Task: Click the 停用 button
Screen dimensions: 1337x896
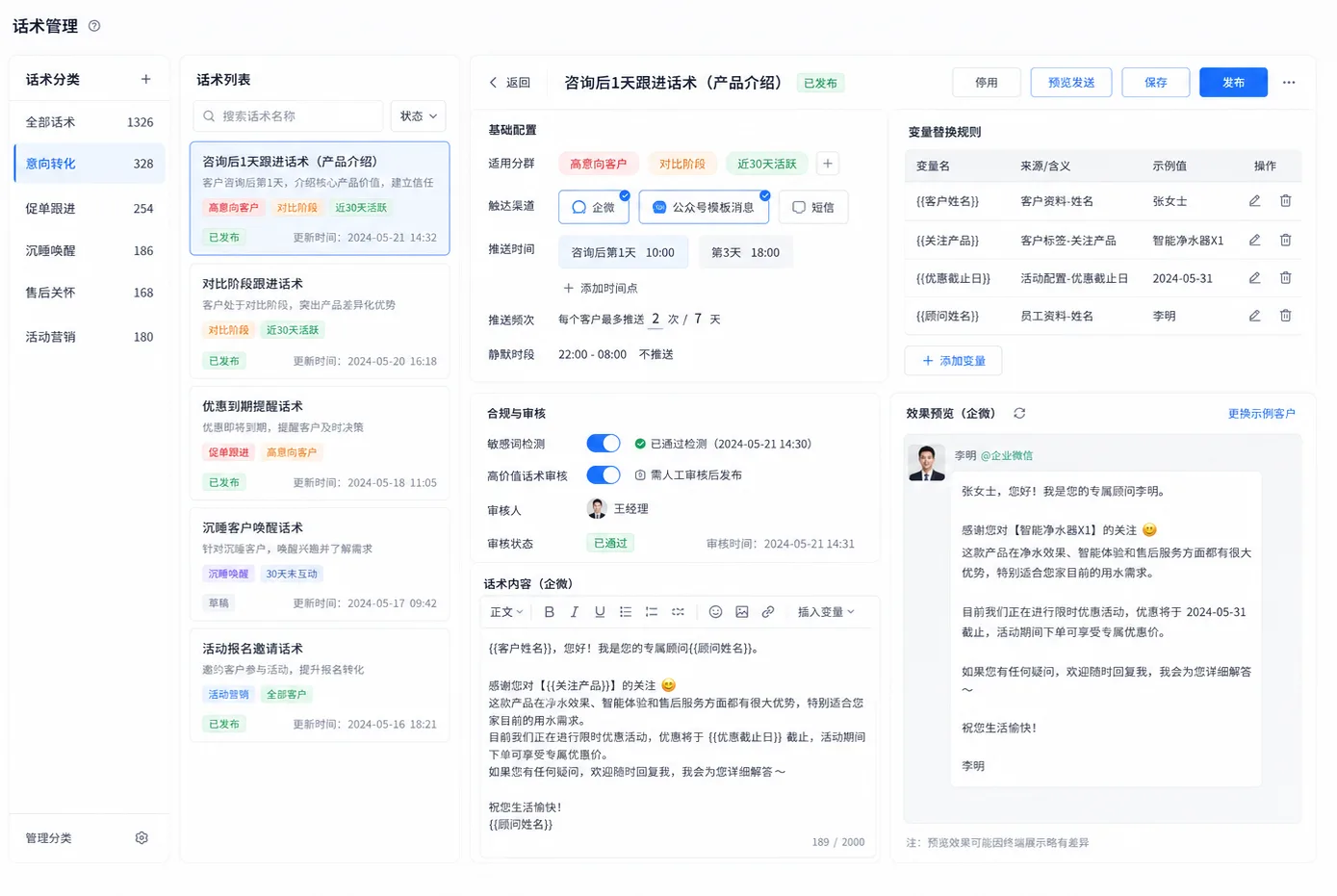Action: tap(986, 83)
